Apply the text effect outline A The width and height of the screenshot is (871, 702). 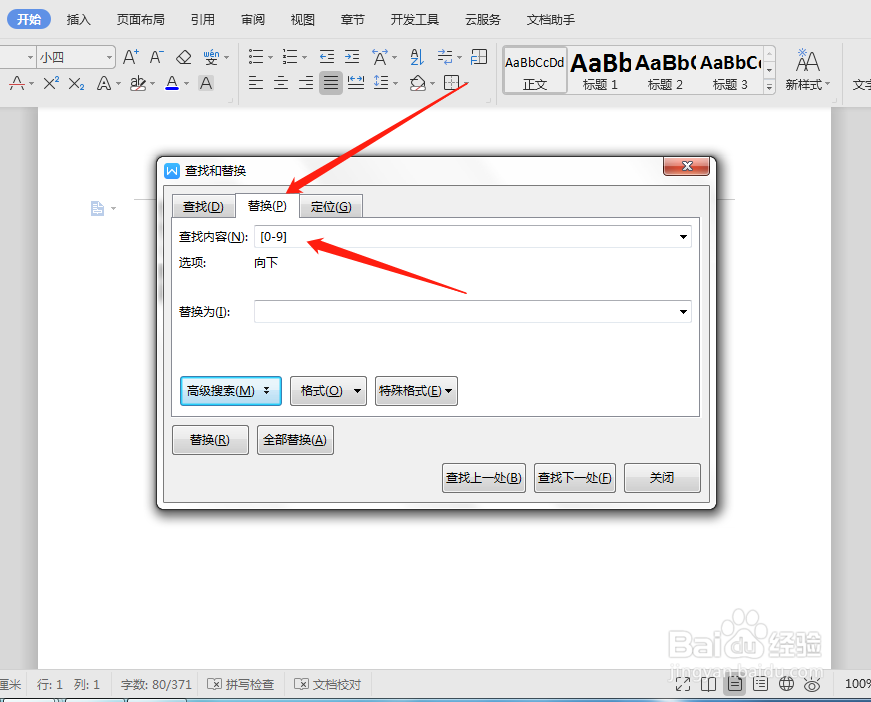click(103, 83)
